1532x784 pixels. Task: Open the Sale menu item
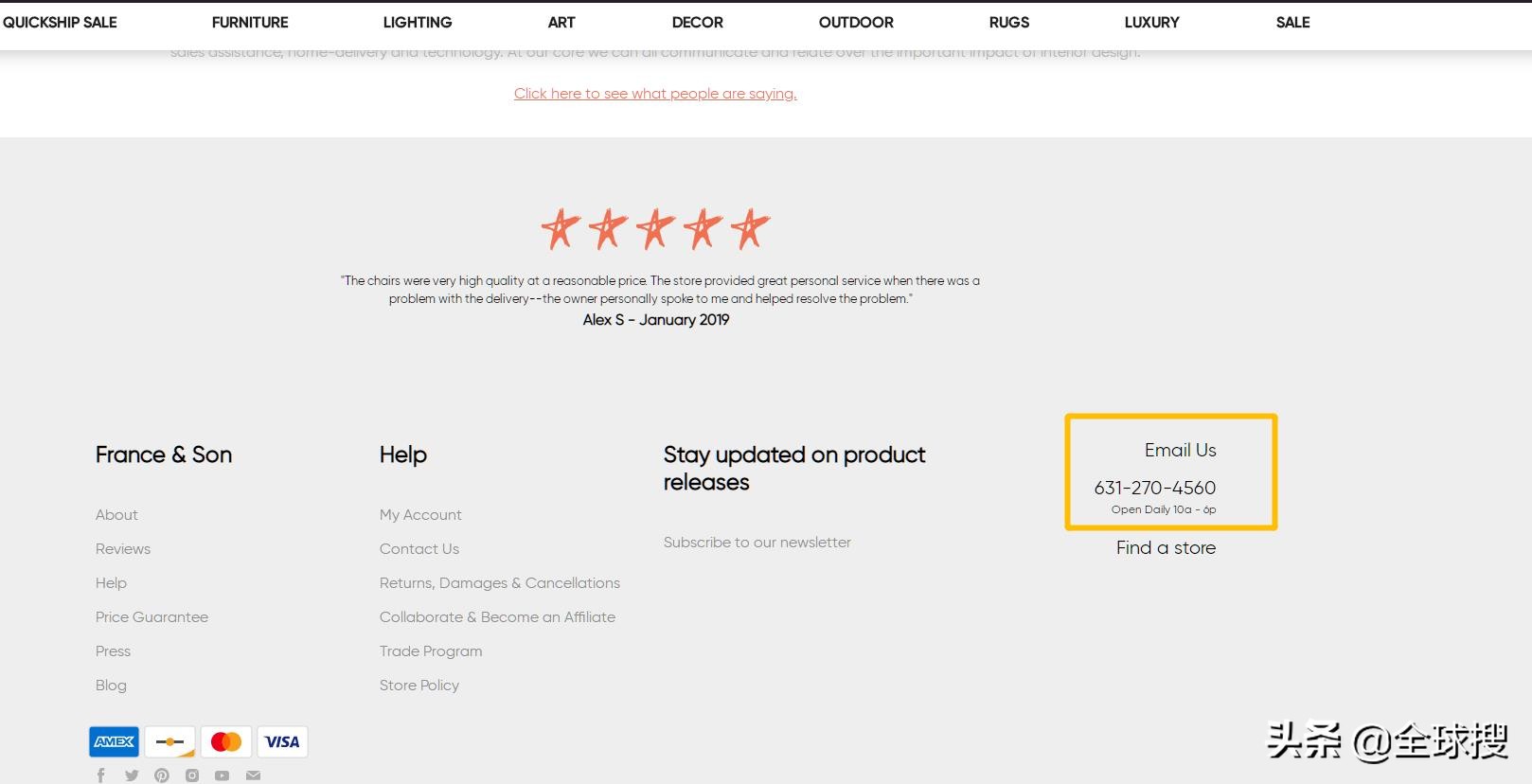click(1293, 22)
